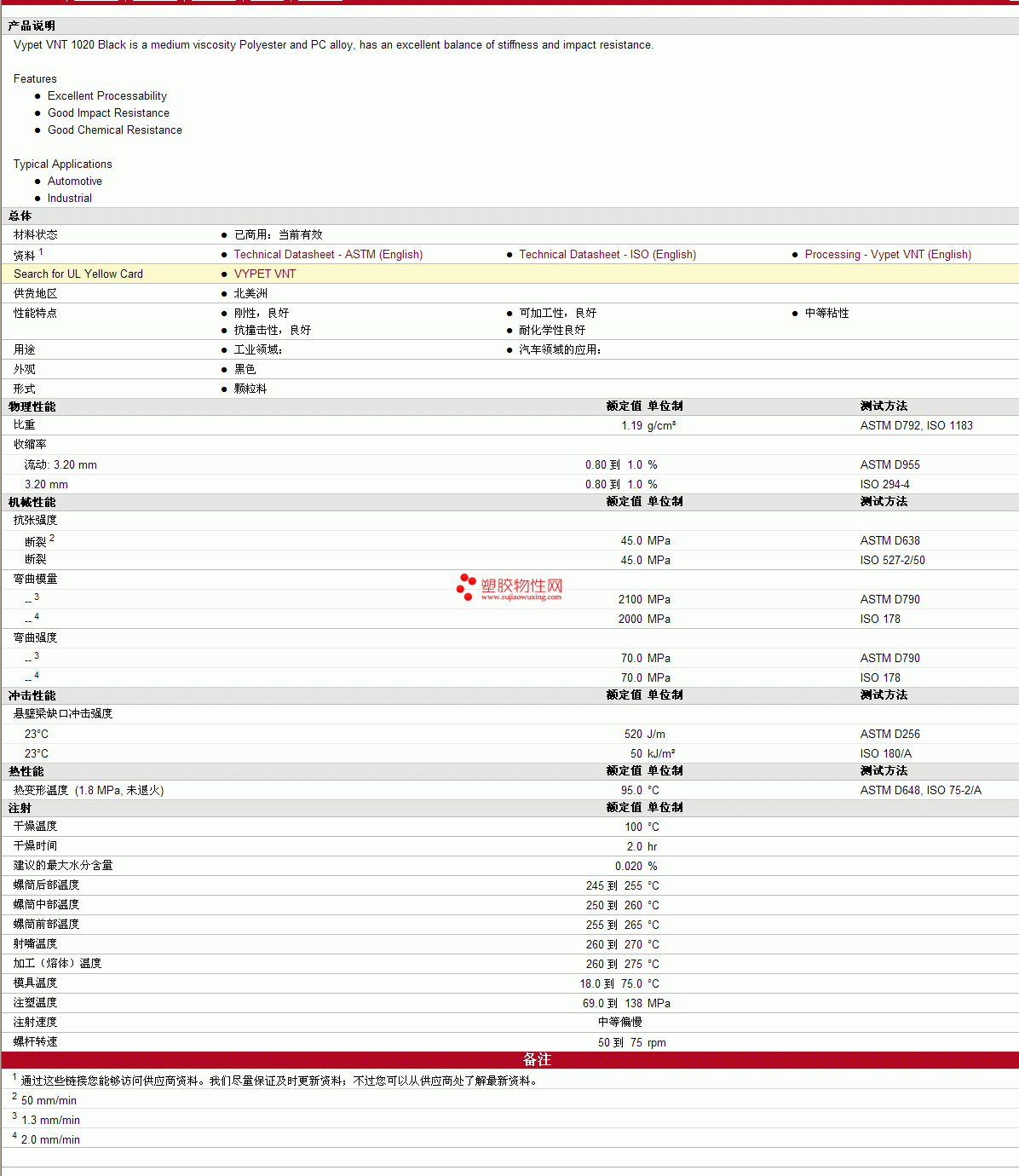Select the 'Industrial' application bullet
The height and width of the screenshot is (1176, 1019).
(70, 198)
